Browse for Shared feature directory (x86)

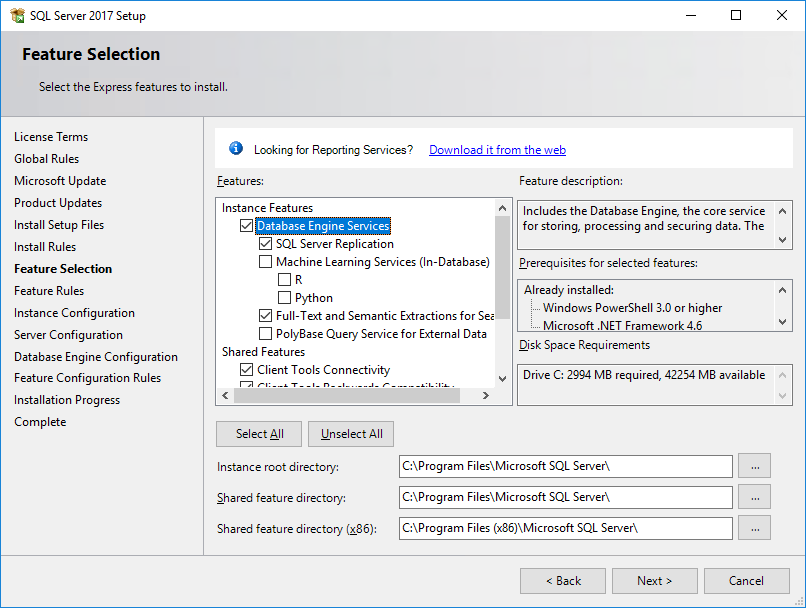coord(755,528)
